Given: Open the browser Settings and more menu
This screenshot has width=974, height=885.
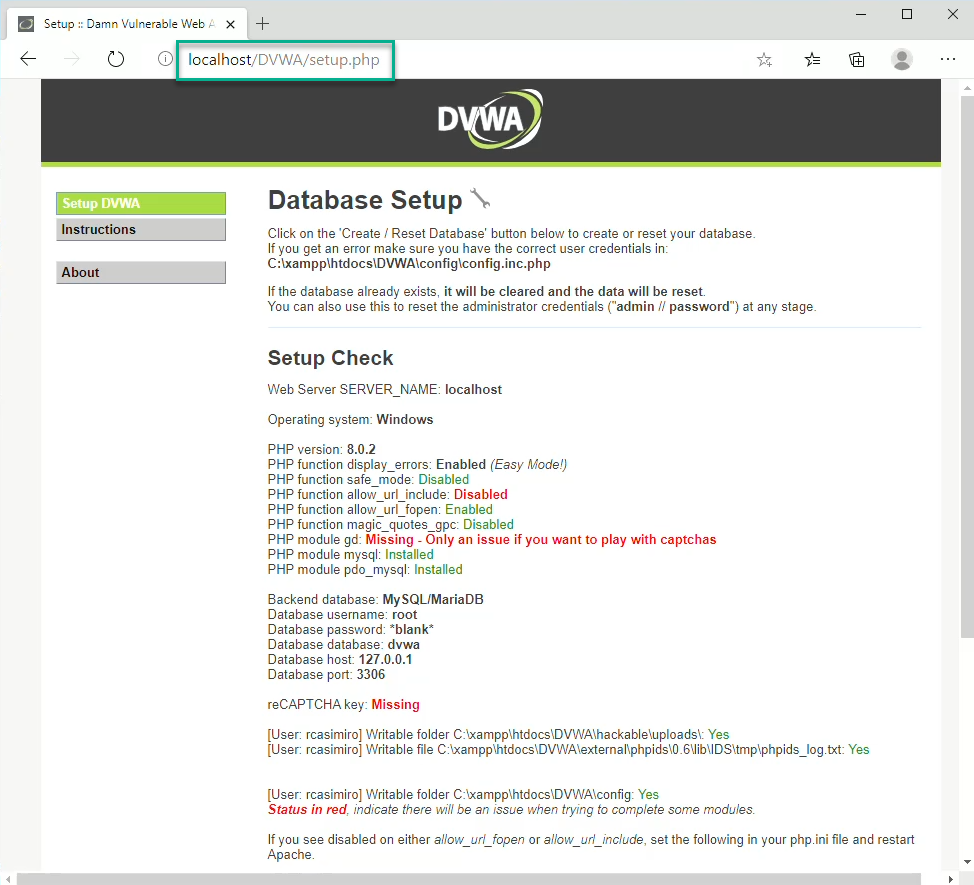Looking at the screenshot, I should click(948, 59).
